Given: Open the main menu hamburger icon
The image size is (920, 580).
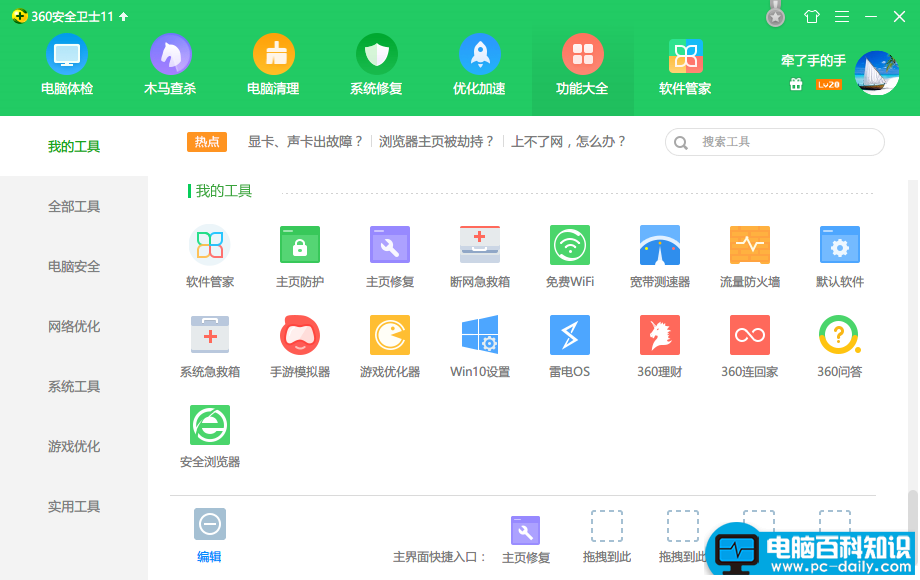Looking at the screenshot, I should (842, 16).
